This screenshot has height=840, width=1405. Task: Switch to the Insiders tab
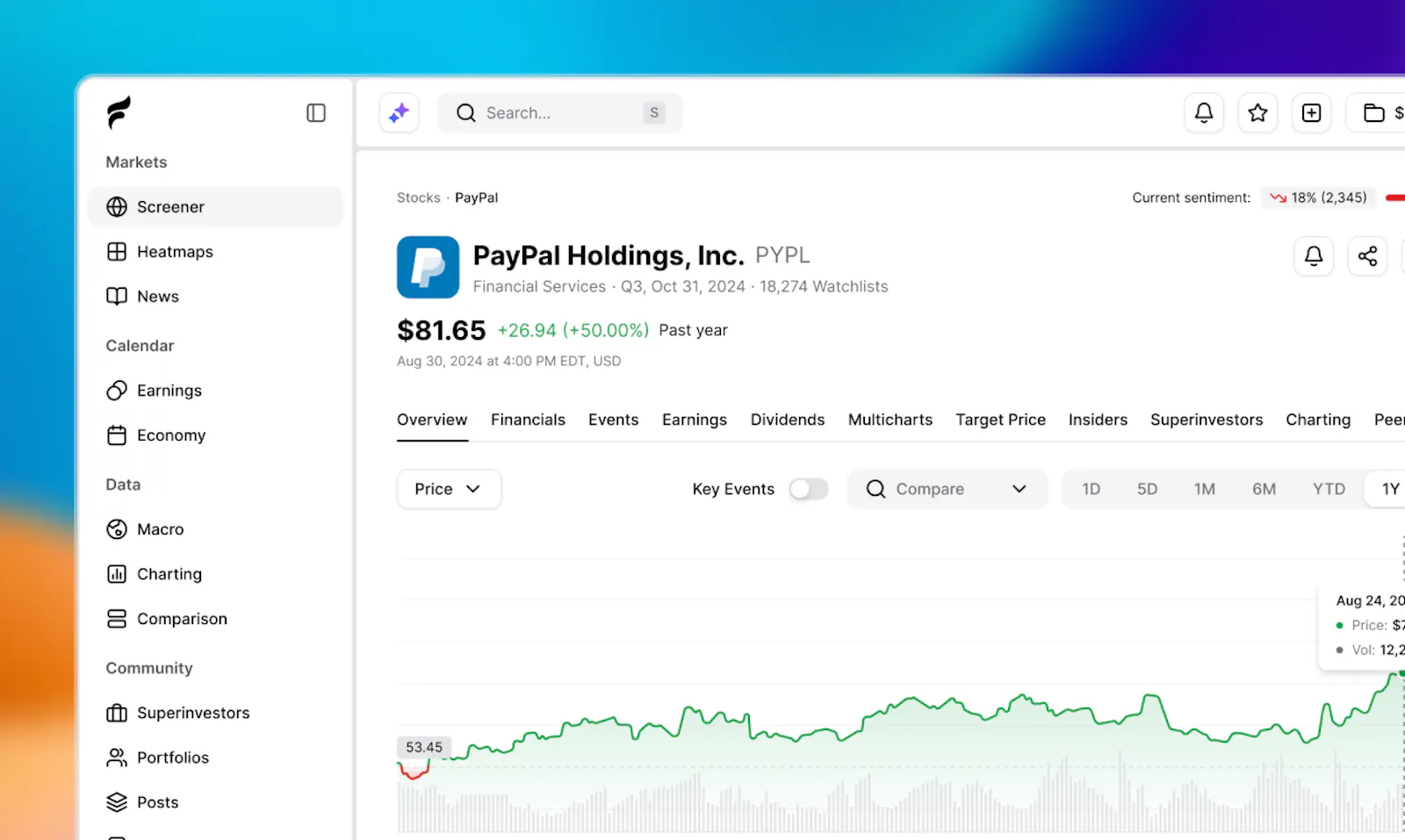pyautogui.click(x=1098, y=420)
